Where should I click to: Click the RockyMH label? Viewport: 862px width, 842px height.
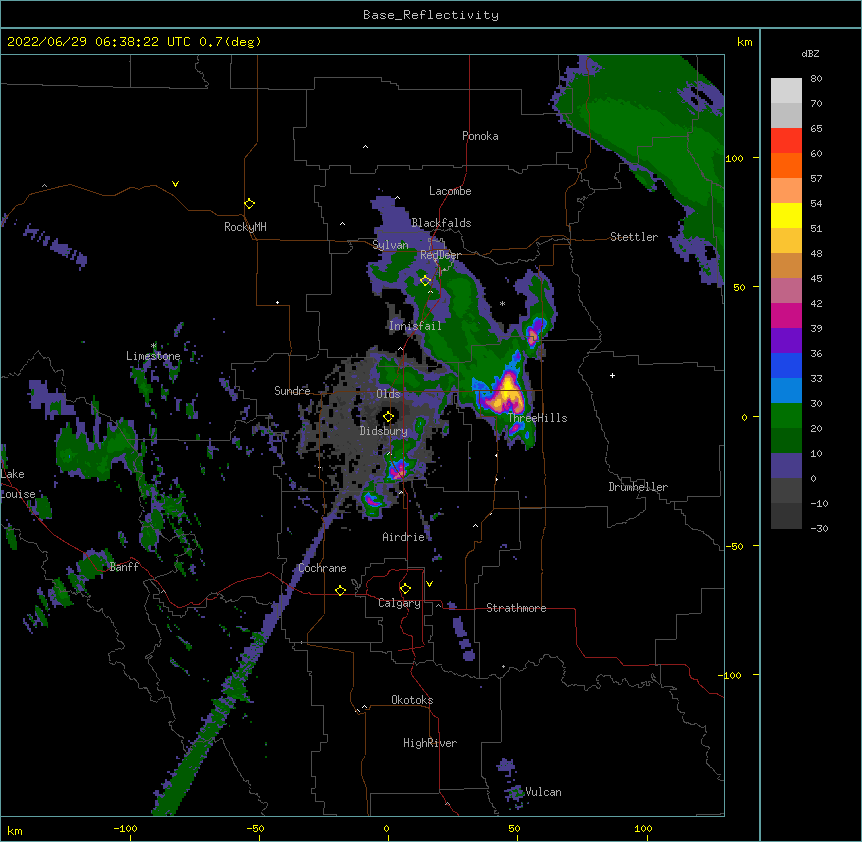coord(245,227)
